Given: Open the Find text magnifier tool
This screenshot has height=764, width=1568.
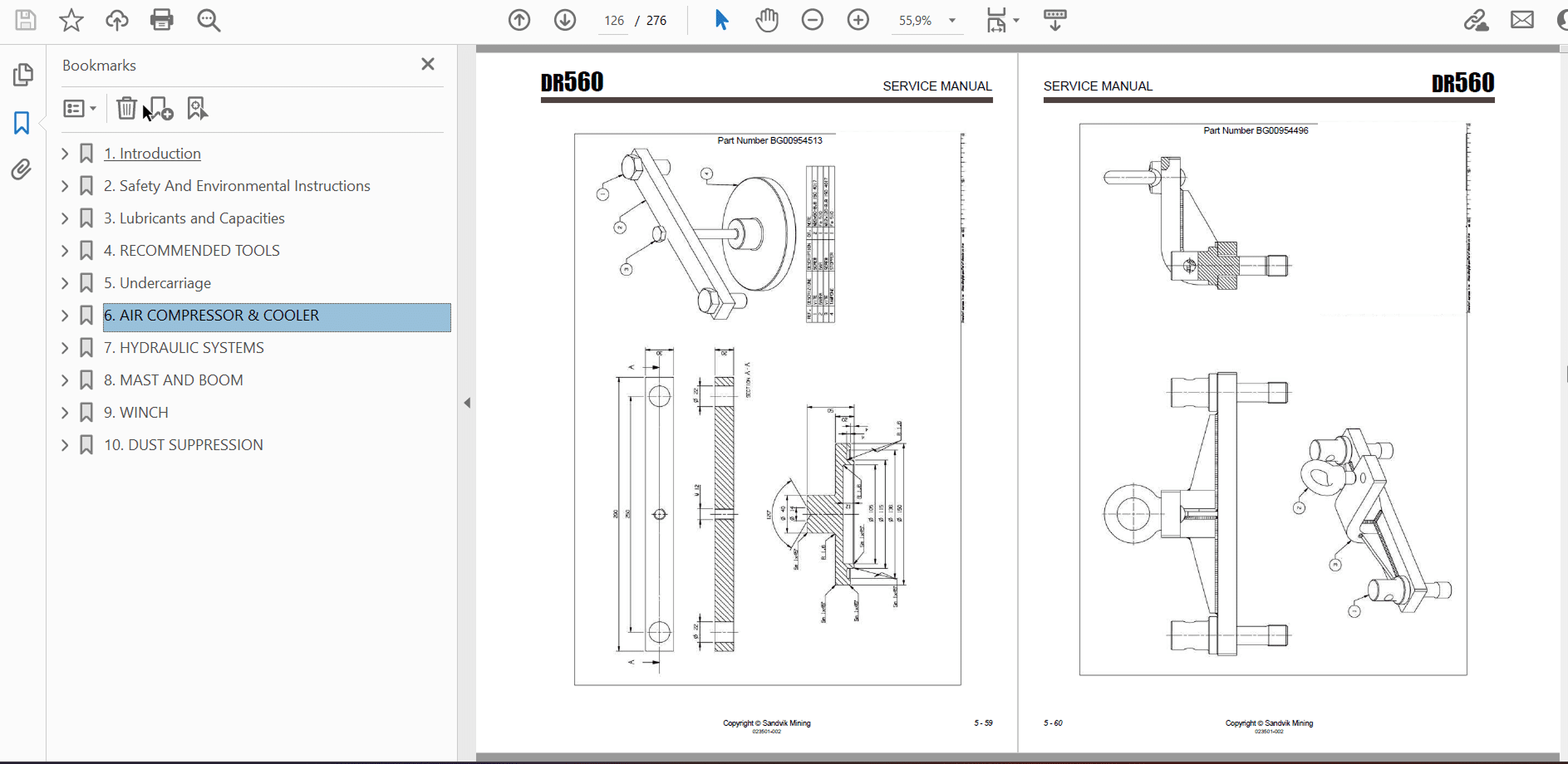Looking at the screenshot, I should [x=209, y=20].
